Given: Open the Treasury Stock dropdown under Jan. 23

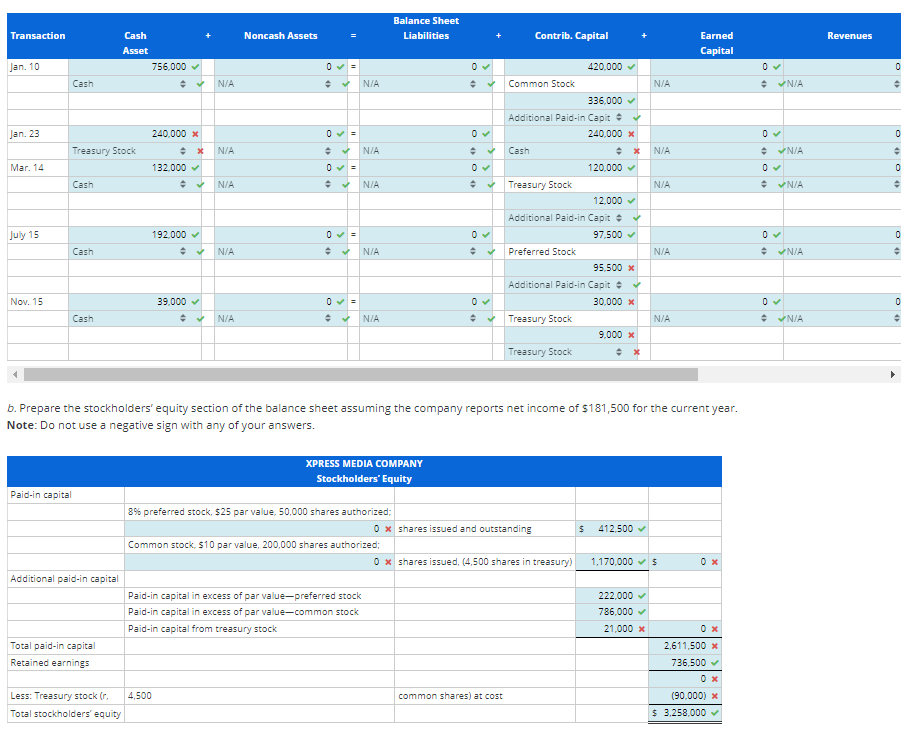Looking at the screenshot, I should 181,151.
